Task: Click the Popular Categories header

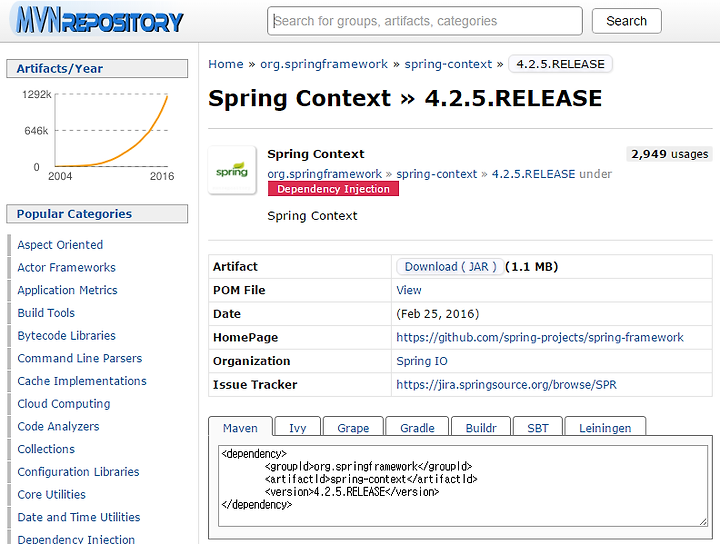Action: (x=97, y=214)
